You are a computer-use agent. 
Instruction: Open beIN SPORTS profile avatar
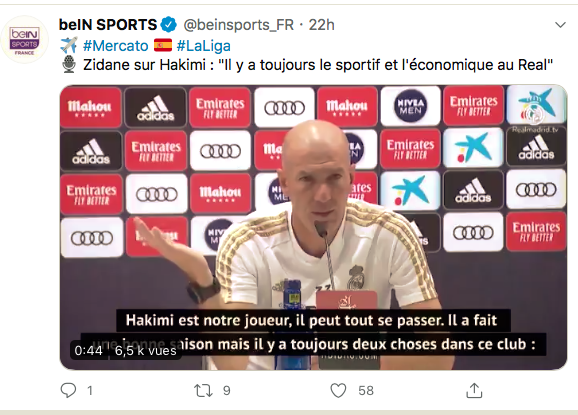coord(25,40)
